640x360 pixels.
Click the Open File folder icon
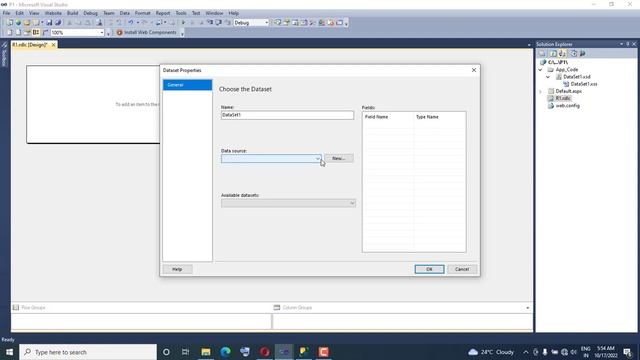pyautogui.click(x=27, y=23)
